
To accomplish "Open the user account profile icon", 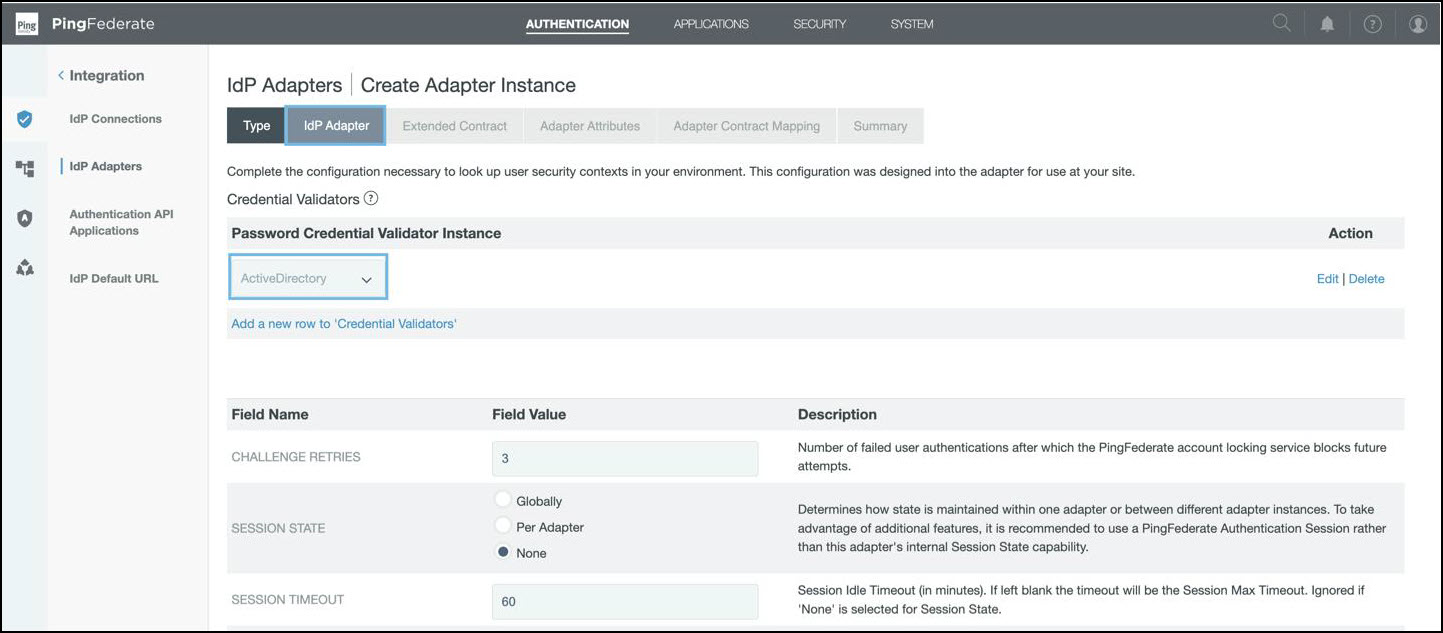I will [x=1417, y=25].
